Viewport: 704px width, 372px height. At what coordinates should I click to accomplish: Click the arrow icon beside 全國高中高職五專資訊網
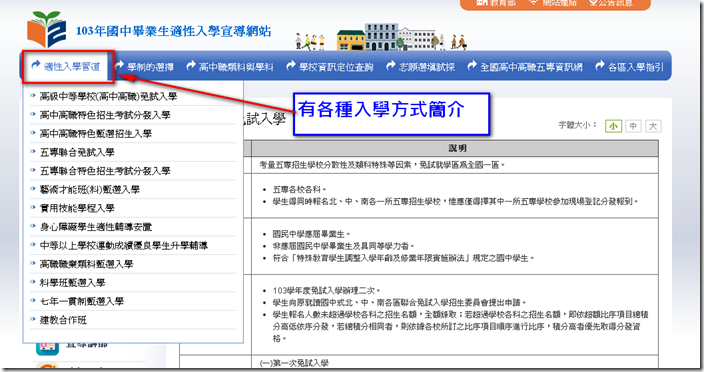point(472,66)
